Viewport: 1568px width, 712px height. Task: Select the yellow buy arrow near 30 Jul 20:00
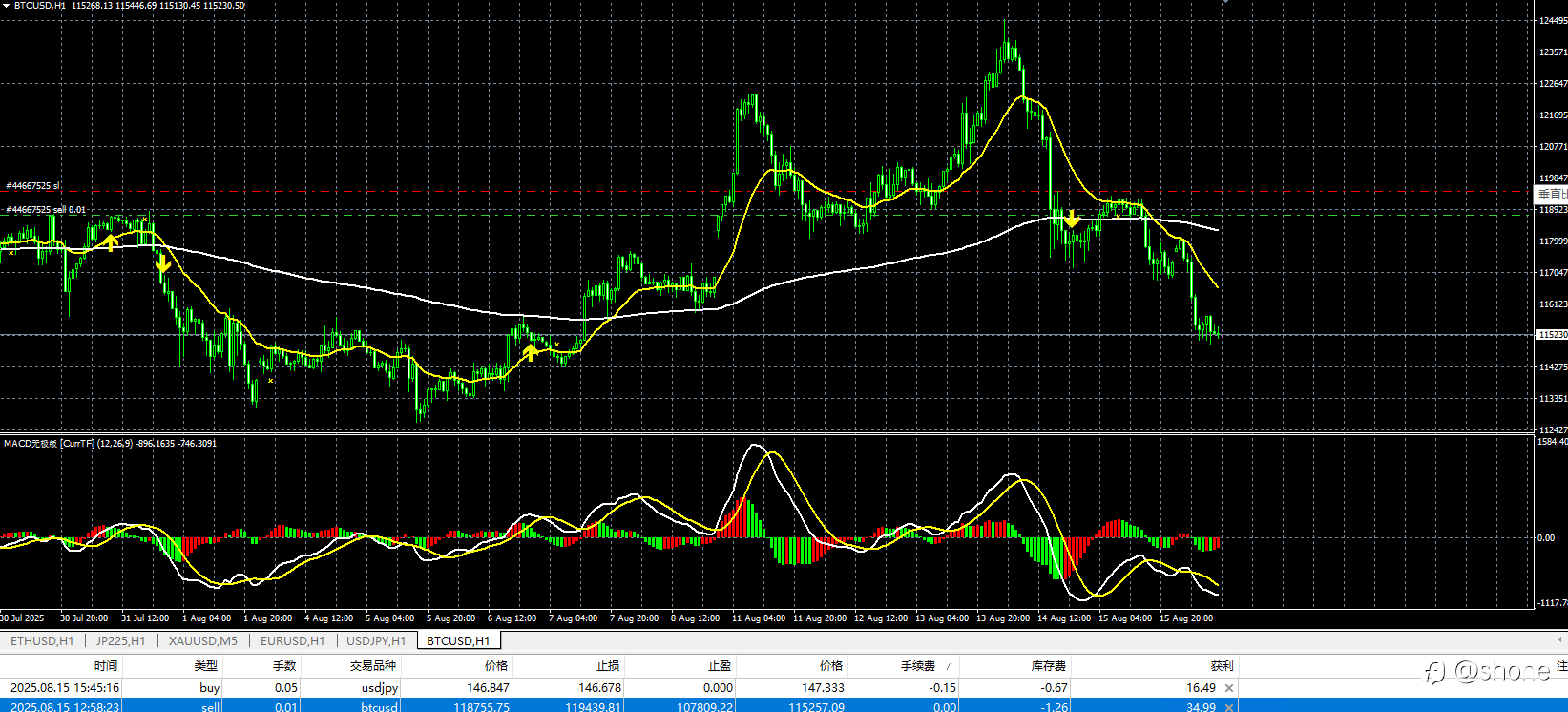coord(111,242)
